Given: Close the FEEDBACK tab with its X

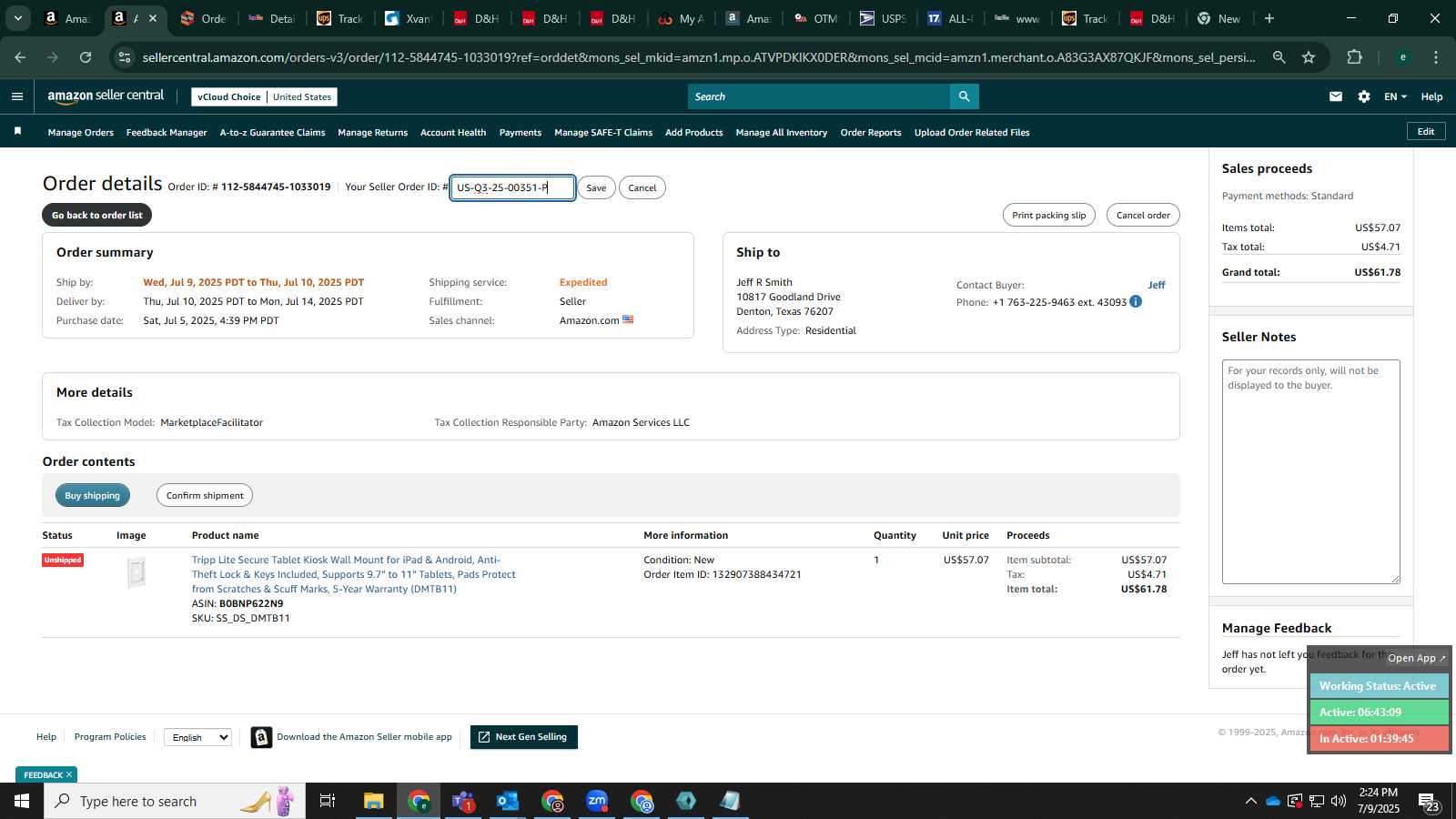Looking at the screenshot, I should (x=69, y=774).
